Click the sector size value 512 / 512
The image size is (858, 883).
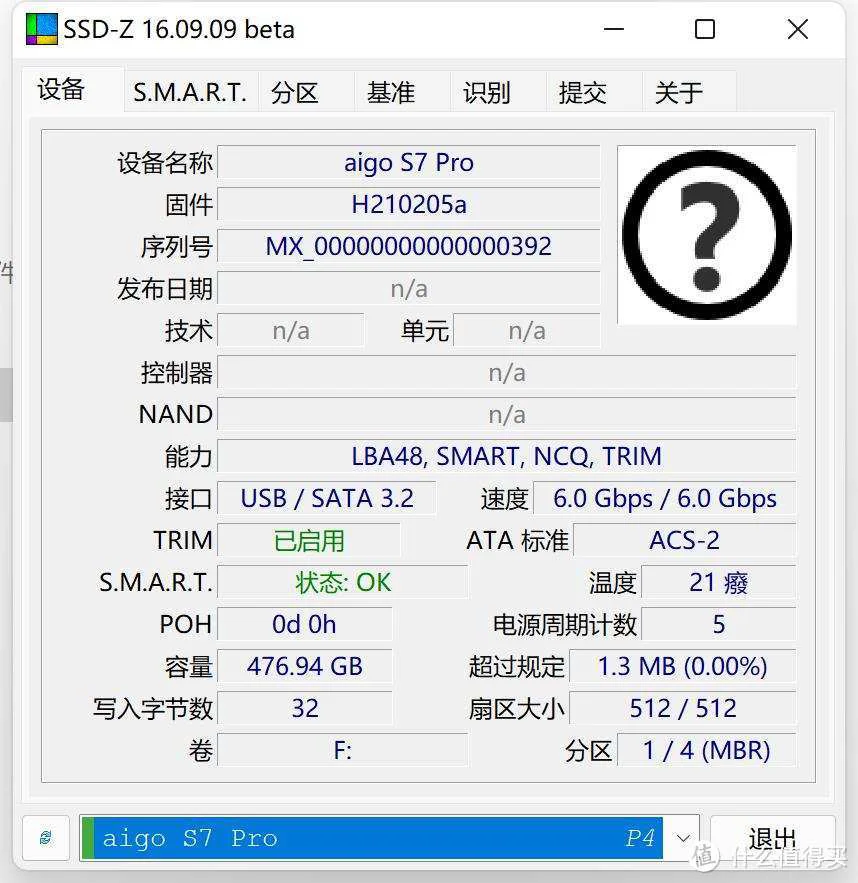tap(682, 708)
